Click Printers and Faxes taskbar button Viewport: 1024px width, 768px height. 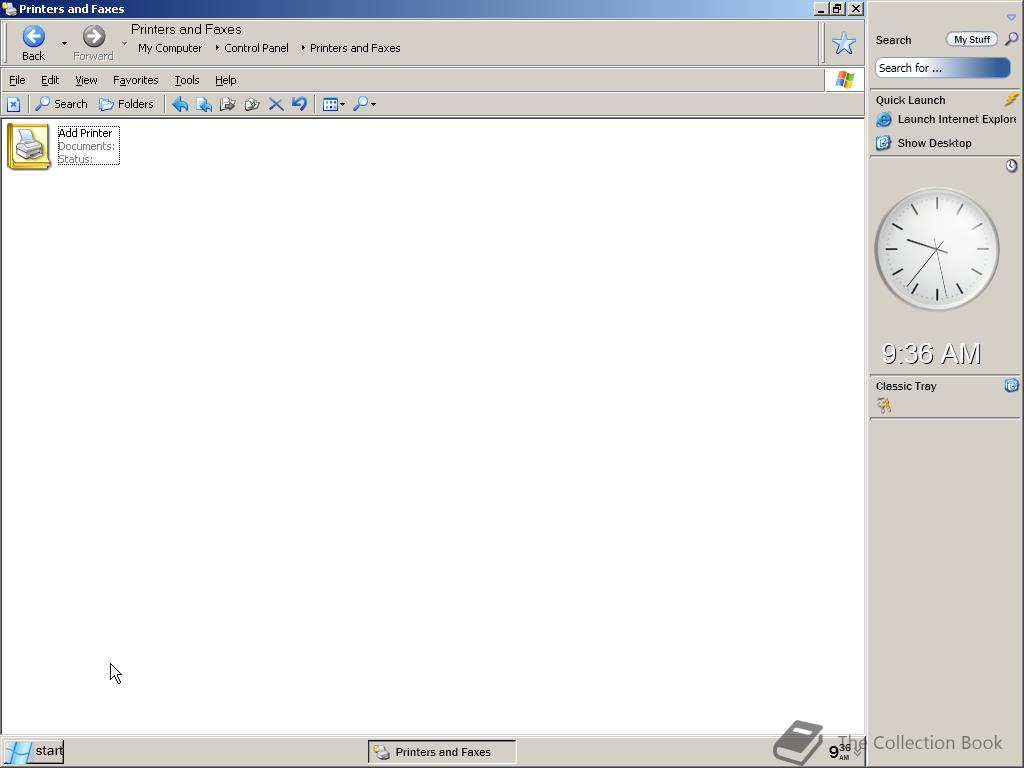point(442,752)
